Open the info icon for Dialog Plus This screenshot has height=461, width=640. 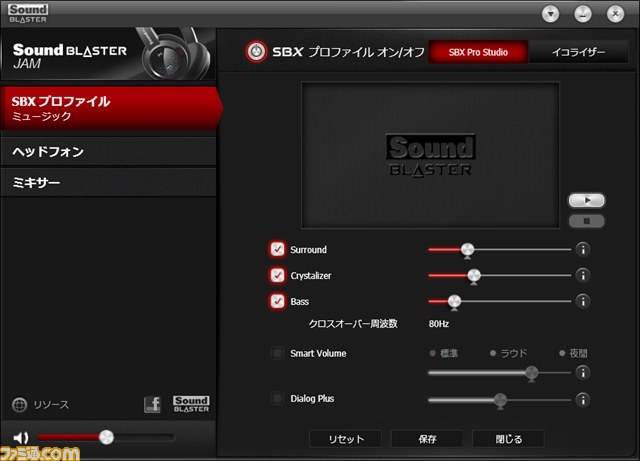(x=582, y=399)
